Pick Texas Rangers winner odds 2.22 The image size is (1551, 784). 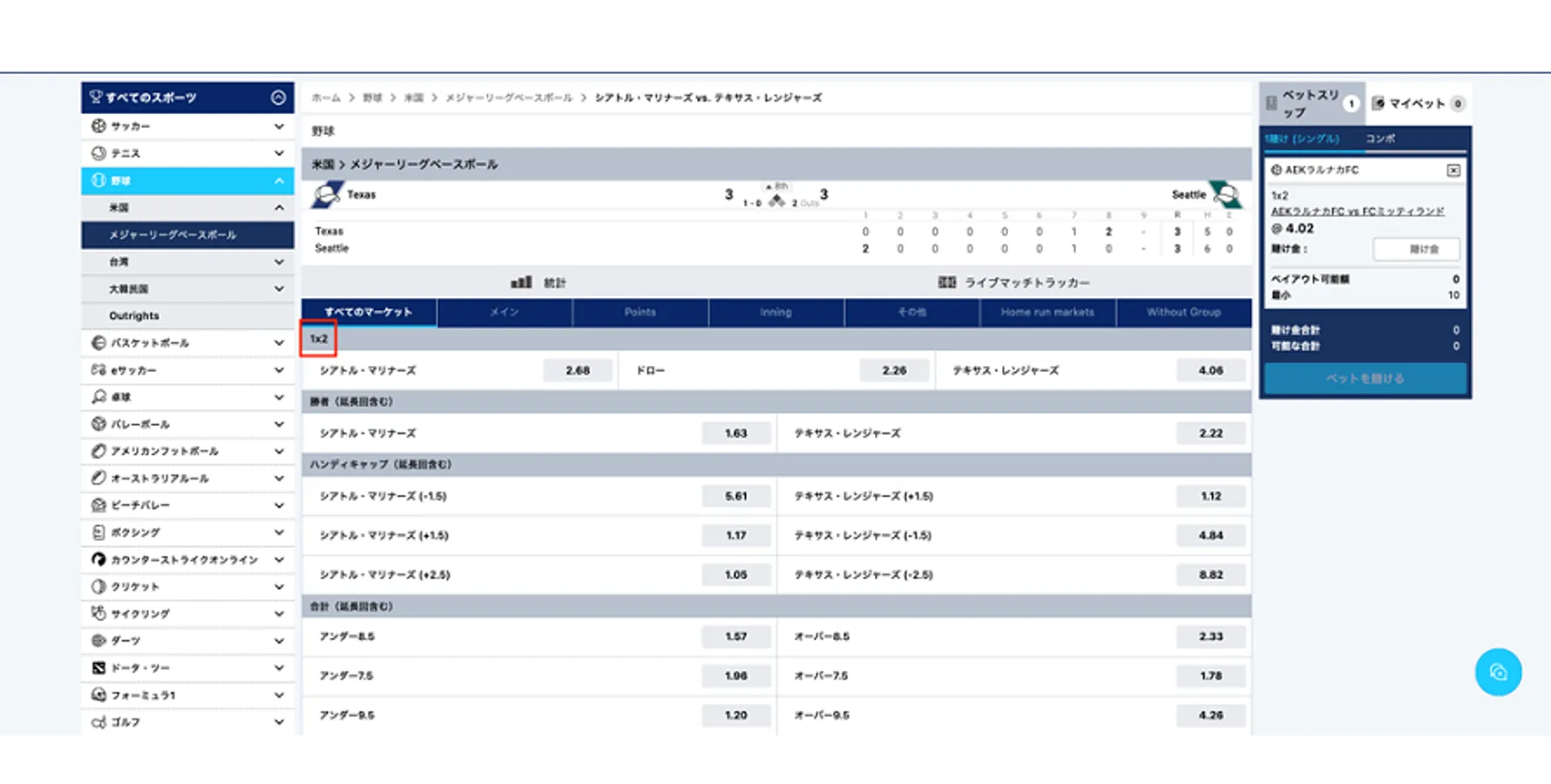1210,433
